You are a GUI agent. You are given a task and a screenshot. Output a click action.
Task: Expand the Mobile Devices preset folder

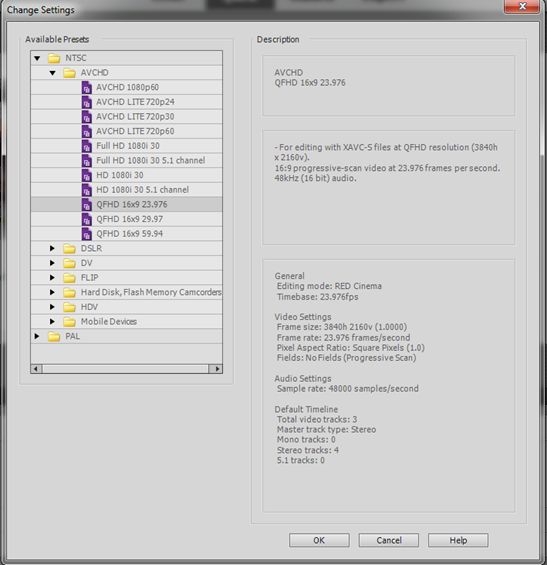click(x=52, y=322)
